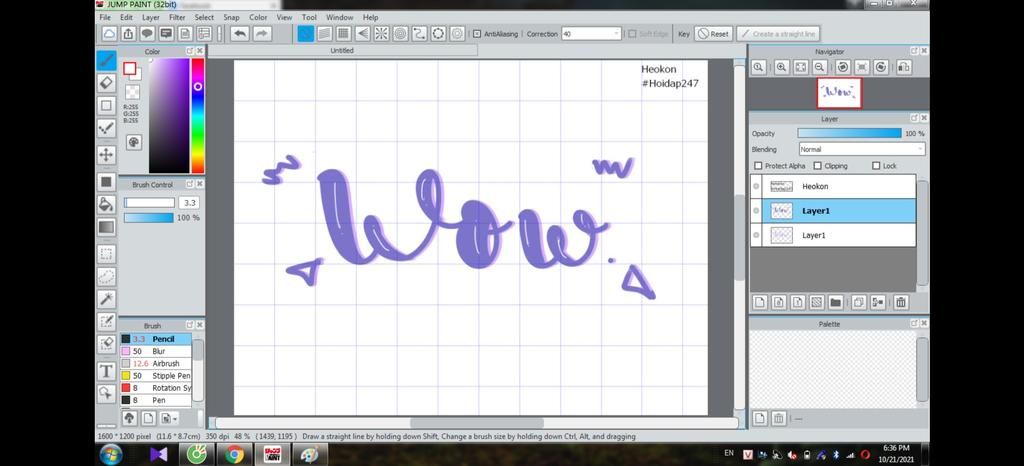Select the rectangular Select tool
Screen dimensions: 1024x466
(x=106, y=254)
